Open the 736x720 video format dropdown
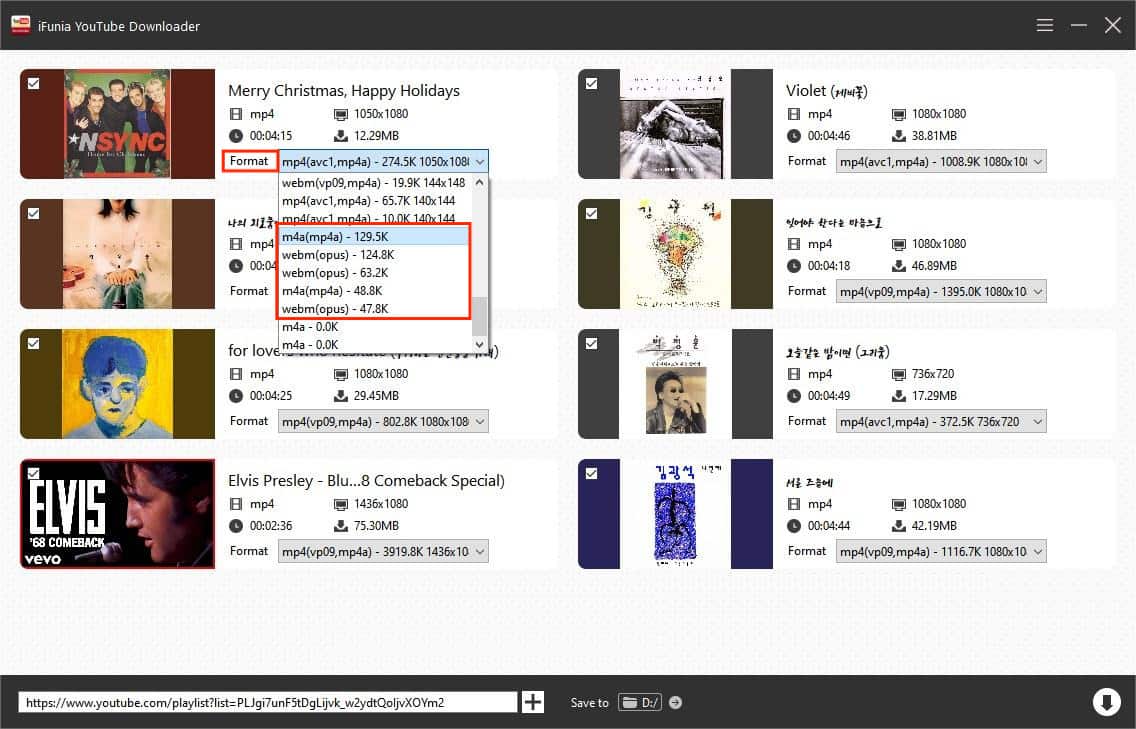 click(941, 421)
